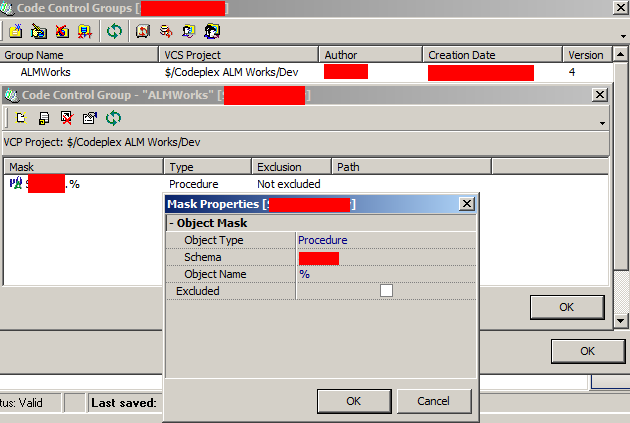Screen dimensions: 630x423
Task: Sort by the Group Name column header
Action: click(x=78, y=55)
